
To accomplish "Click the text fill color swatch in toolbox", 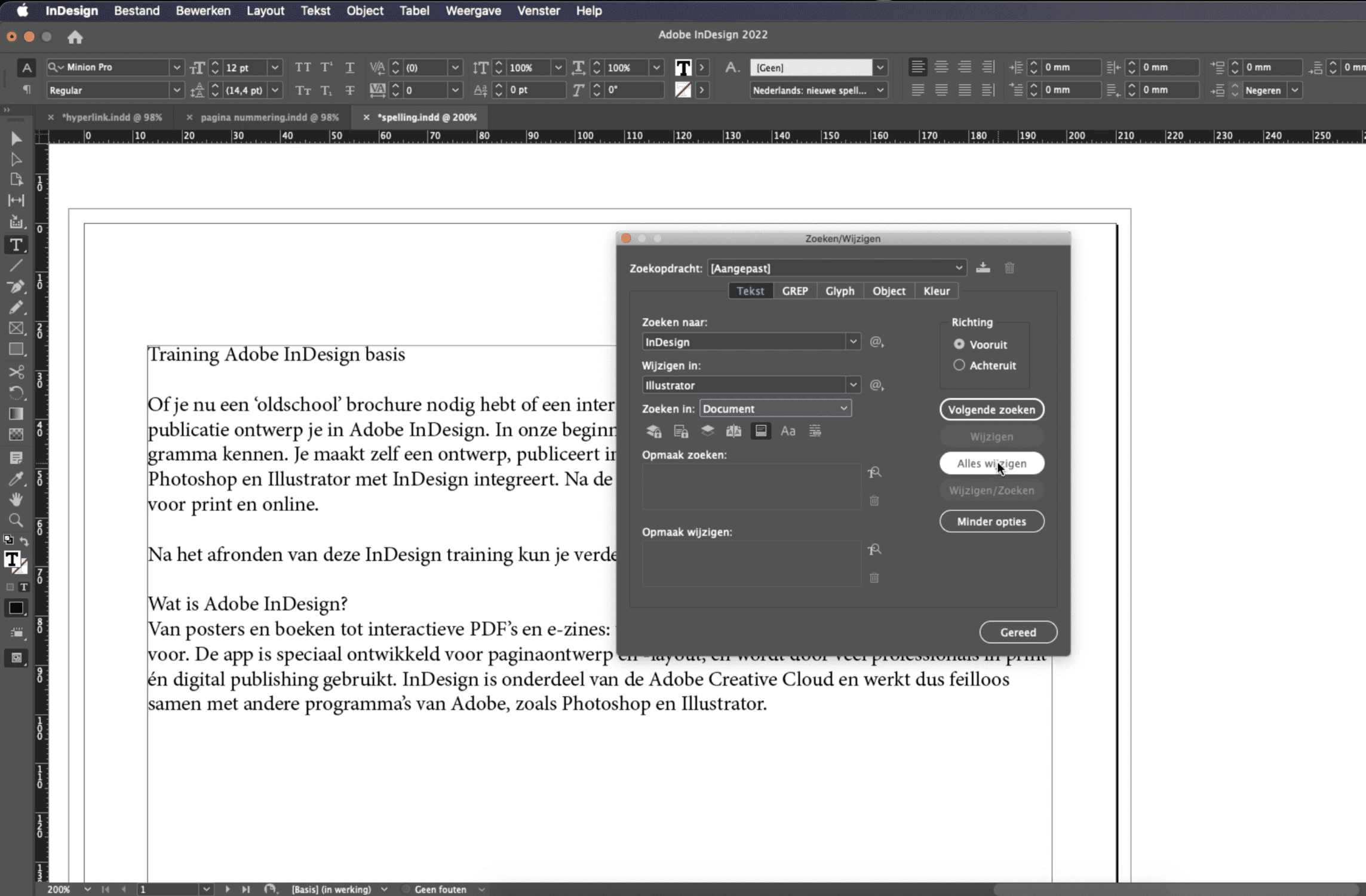I will click(11, 559).
